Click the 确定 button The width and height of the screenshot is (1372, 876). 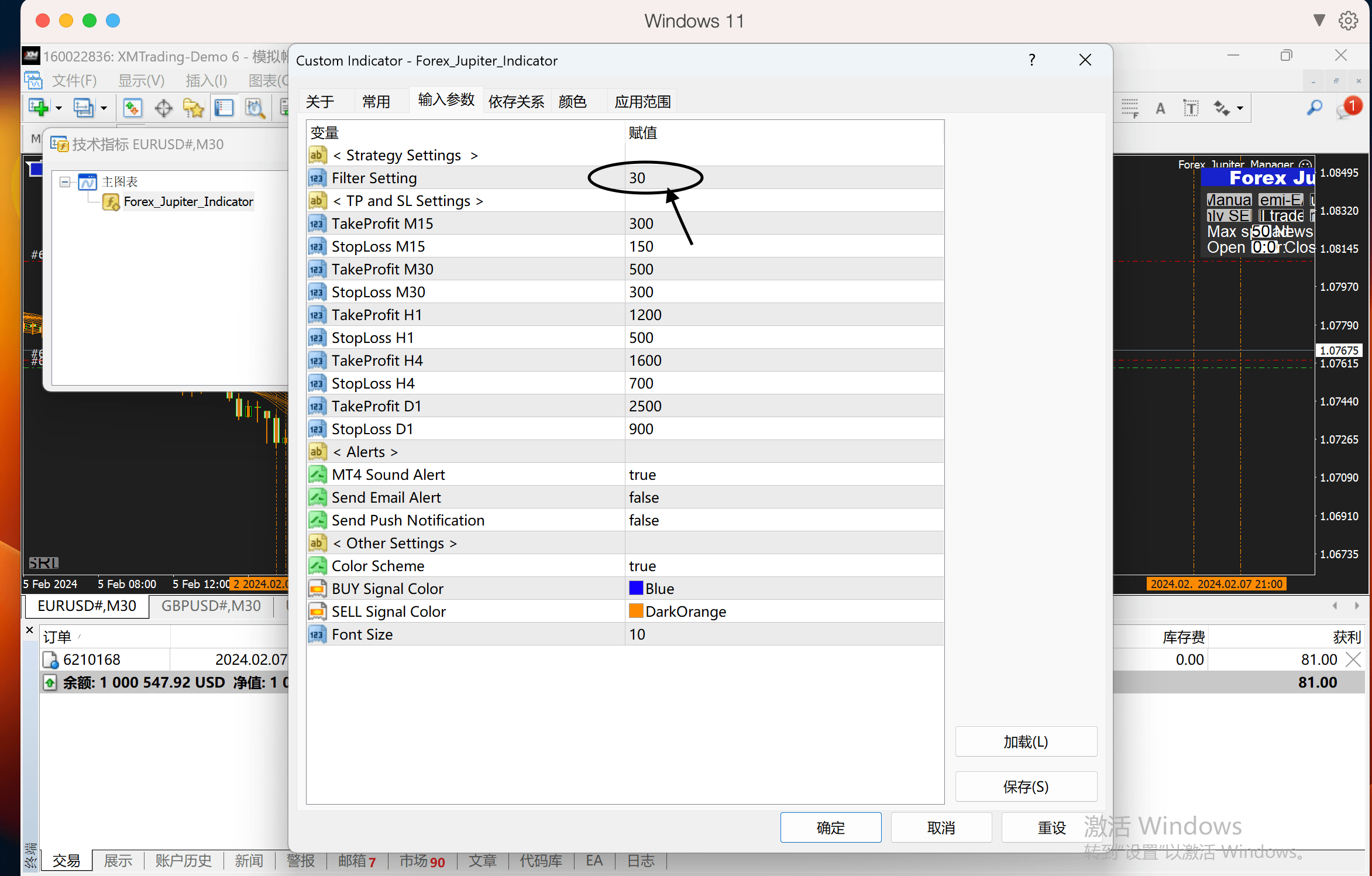click(831, 827)
